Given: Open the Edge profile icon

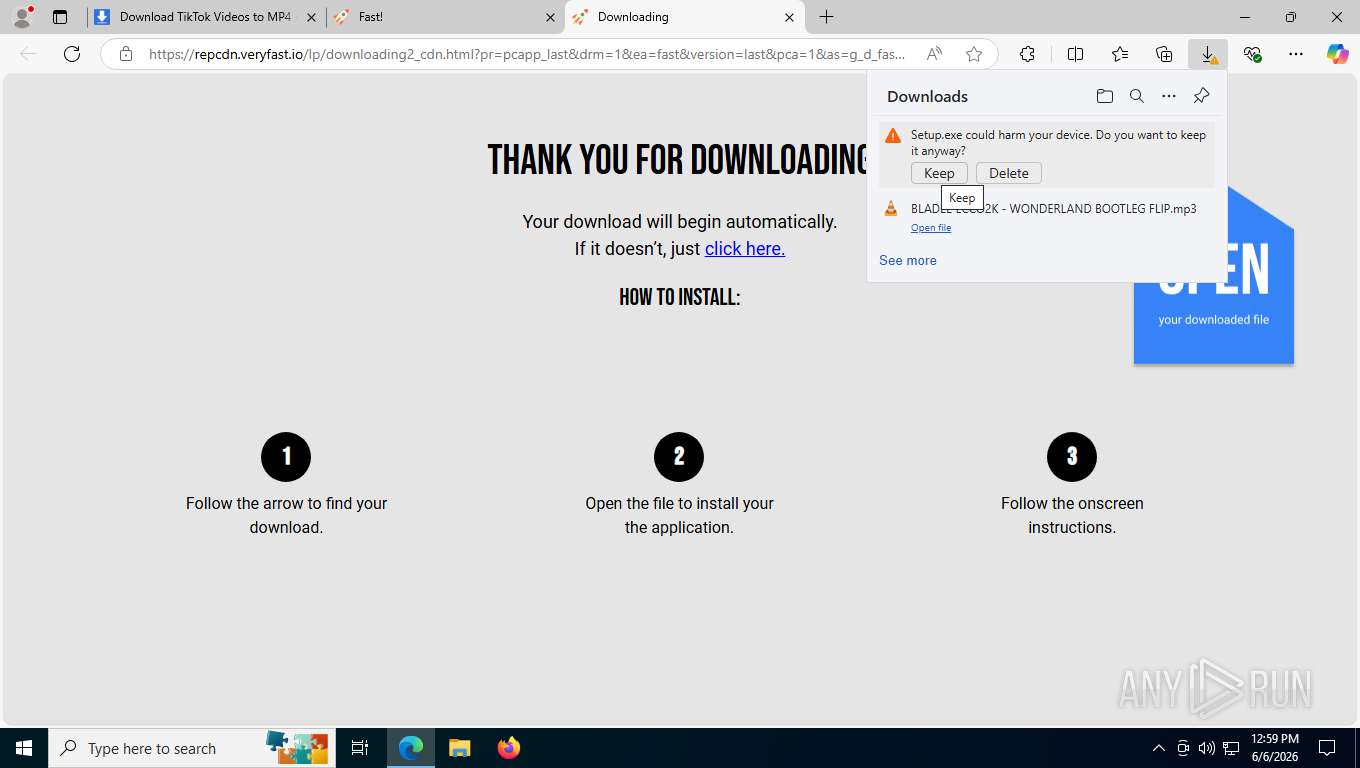Looking at the screenshot, I should (22, 17).
